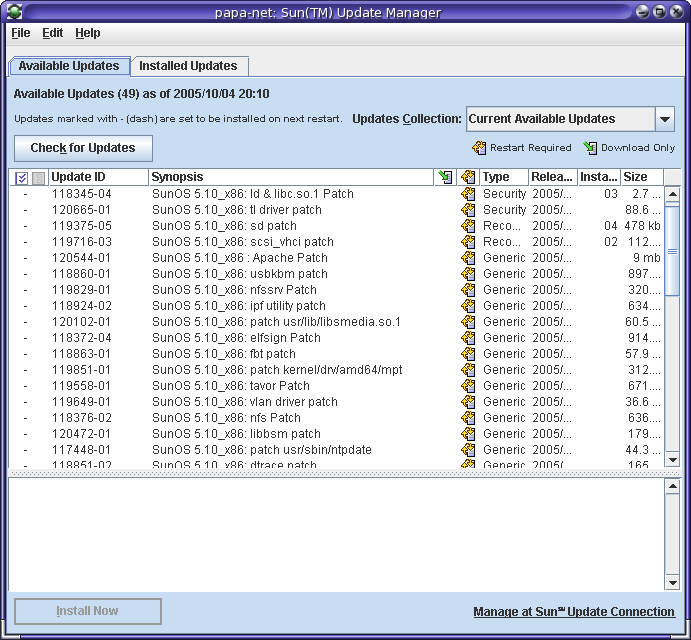Sort by Type column header
This screenshot has width=691, height=640.
[x=504, y=177]
